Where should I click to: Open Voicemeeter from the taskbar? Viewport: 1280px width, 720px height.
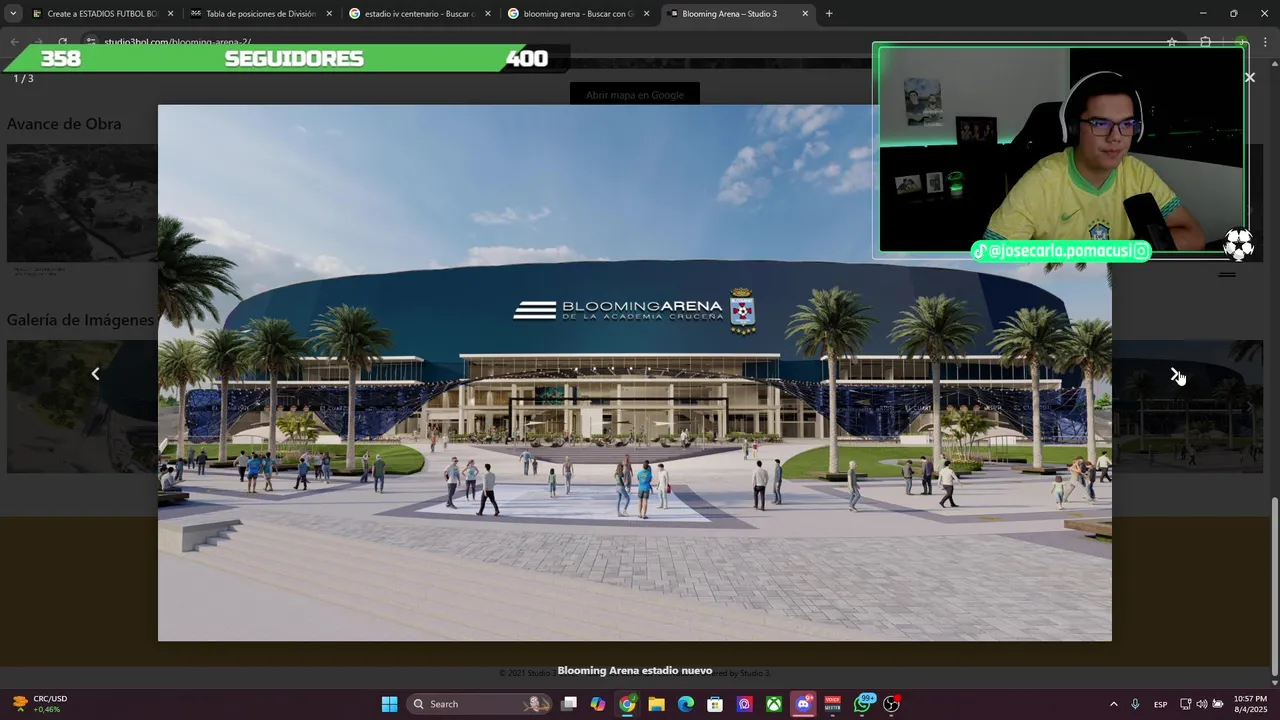coord(832,704)
